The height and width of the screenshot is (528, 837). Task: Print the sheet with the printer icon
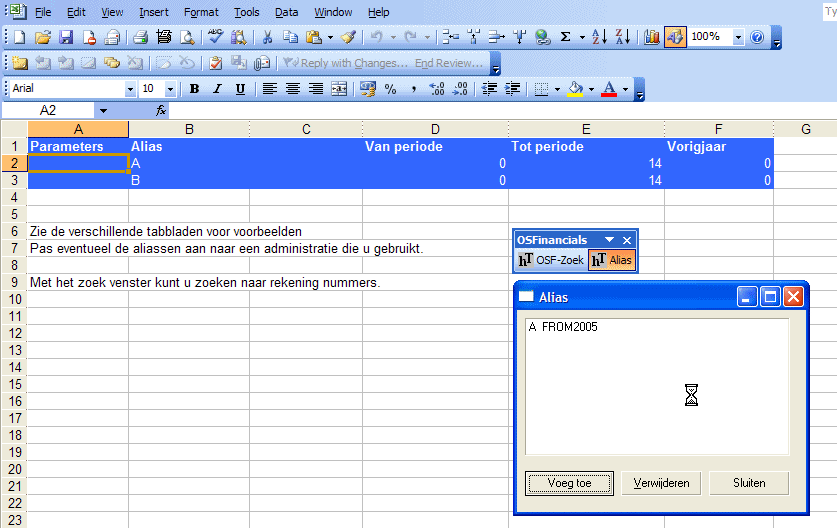pyautogui.click(x=140, y=37)
